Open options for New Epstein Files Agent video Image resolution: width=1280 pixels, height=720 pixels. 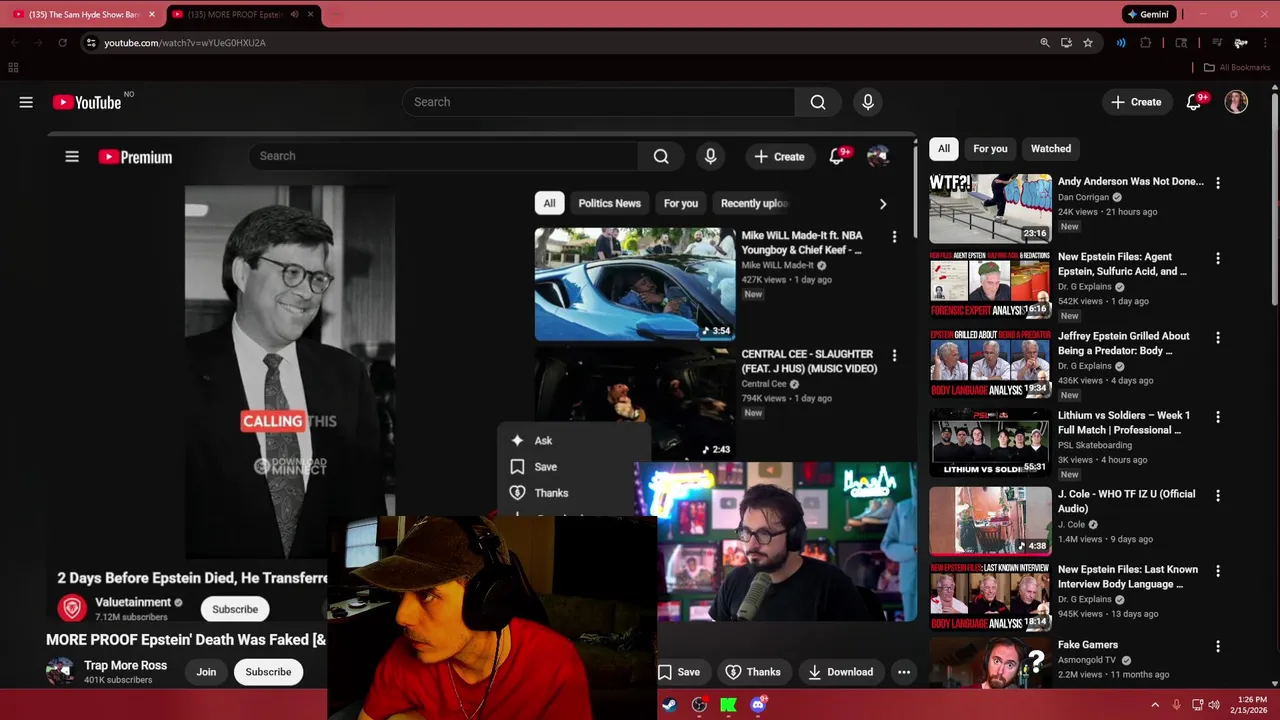point(1217,258)
